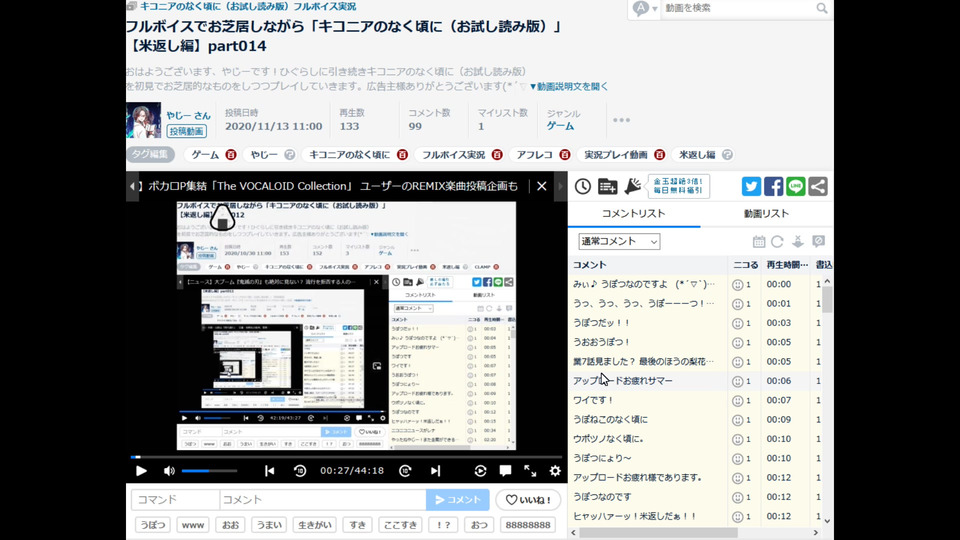Open comment date calendar icon
The image size is (960, 540).
[x=759, y=241]
